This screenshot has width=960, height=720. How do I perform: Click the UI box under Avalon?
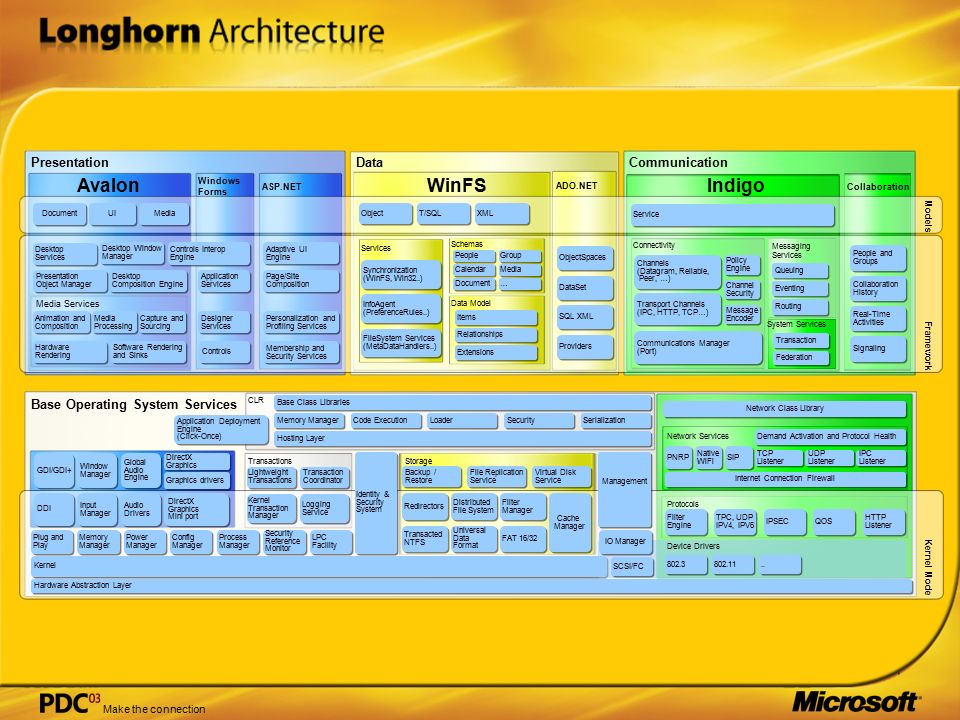pyautogui.click(x=113, y=214)
